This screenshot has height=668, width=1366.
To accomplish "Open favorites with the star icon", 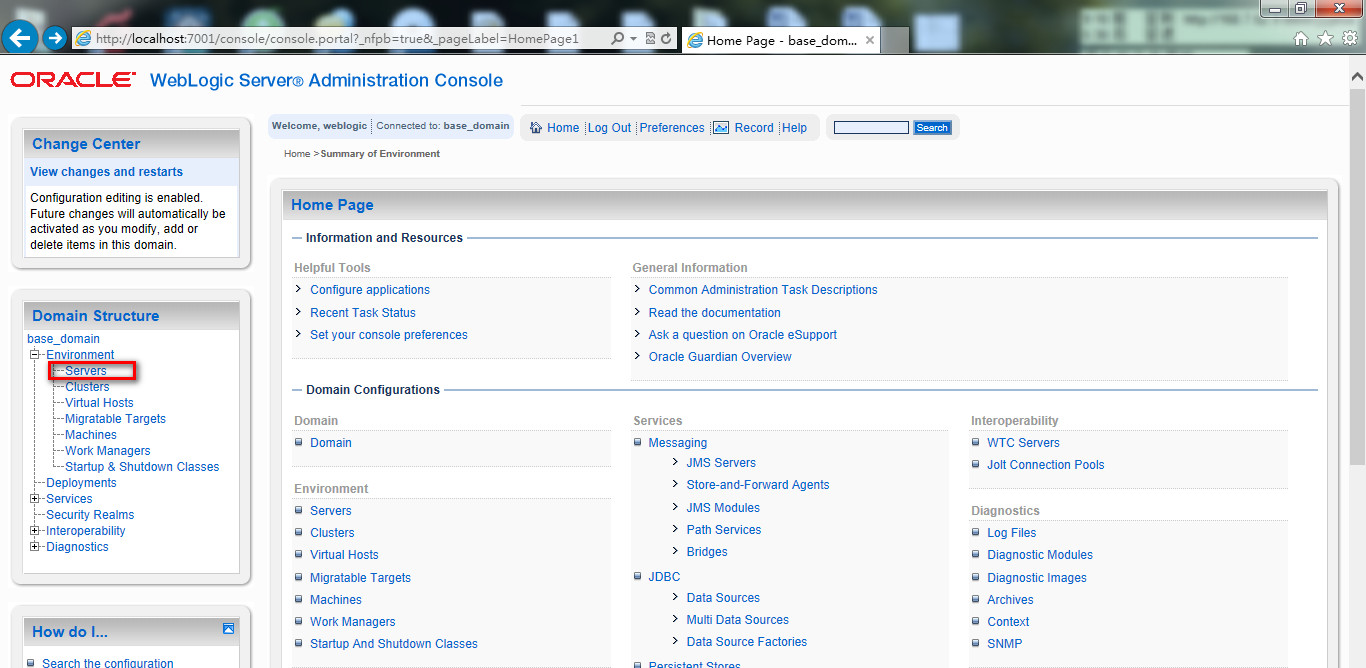I will (1325, 38).
